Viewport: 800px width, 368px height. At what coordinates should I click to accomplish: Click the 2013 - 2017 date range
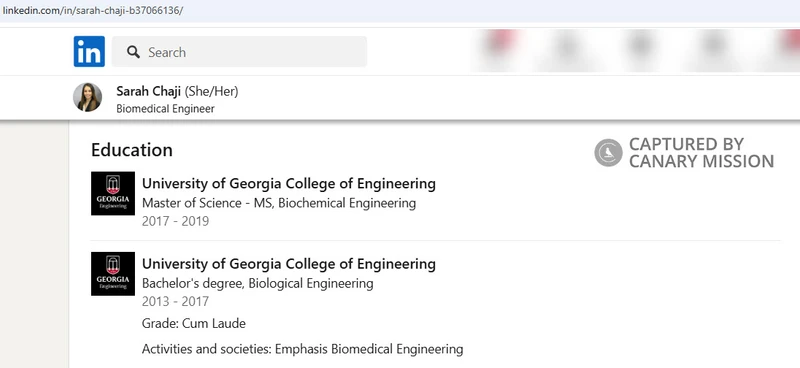pos(176,302)
